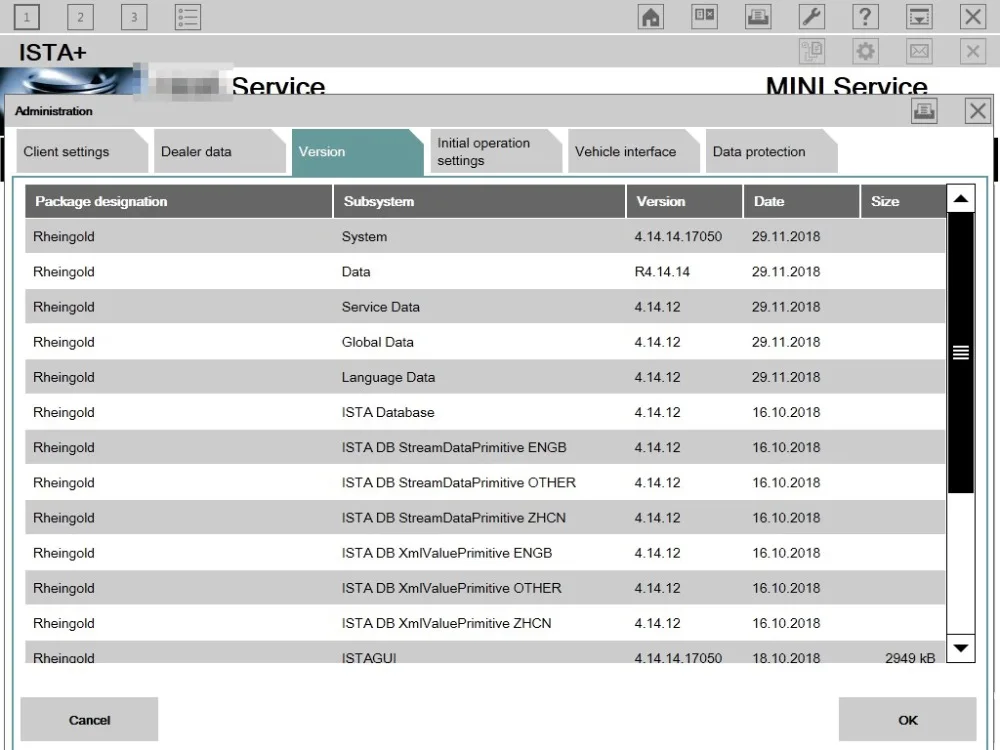
Task: Open the help question mark icon
Action: [x=865, y=17]
